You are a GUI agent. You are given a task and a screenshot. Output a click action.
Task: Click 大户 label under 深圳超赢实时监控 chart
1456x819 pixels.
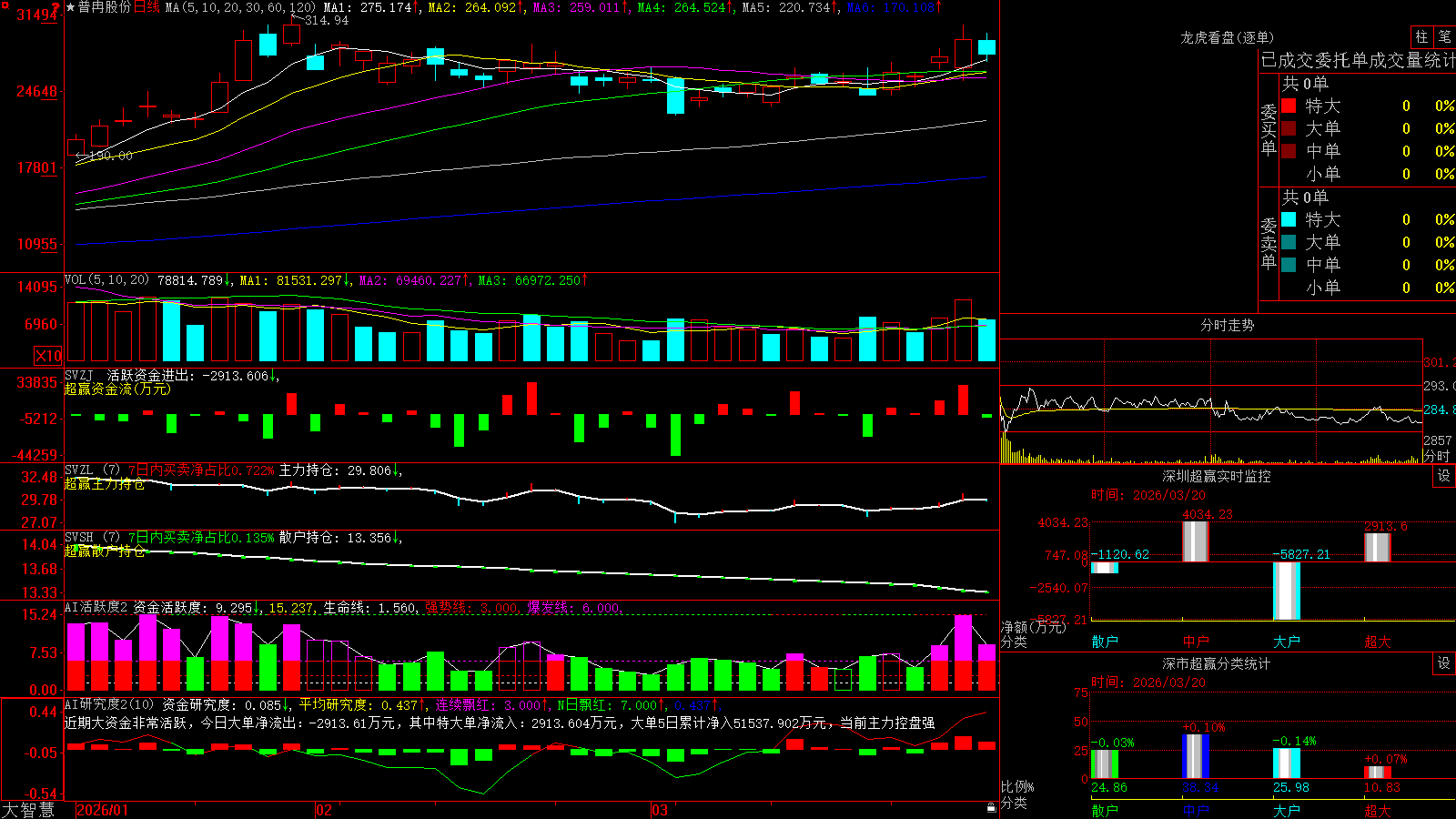(x=1287, y=642)
